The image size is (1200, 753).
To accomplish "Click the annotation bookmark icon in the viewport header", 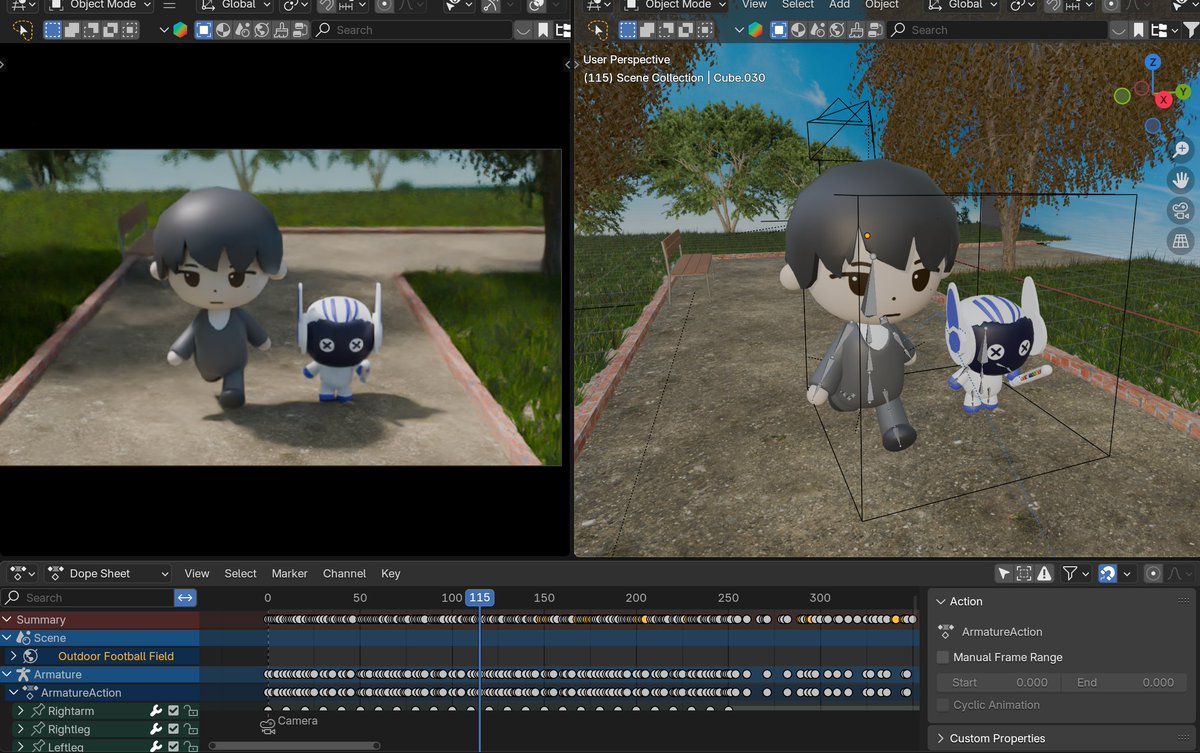I will point(1139,28).
